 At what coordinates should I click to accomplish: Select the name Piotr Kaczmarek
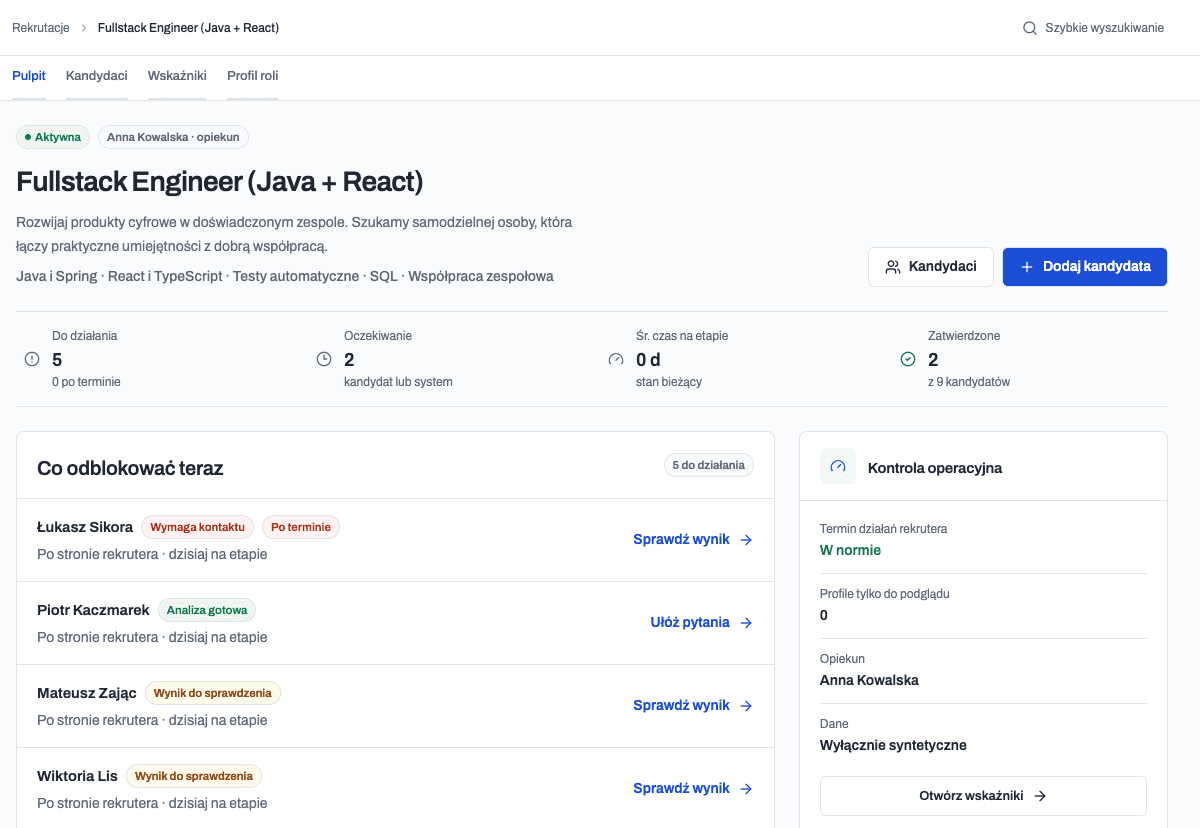[x=93, y=610]
